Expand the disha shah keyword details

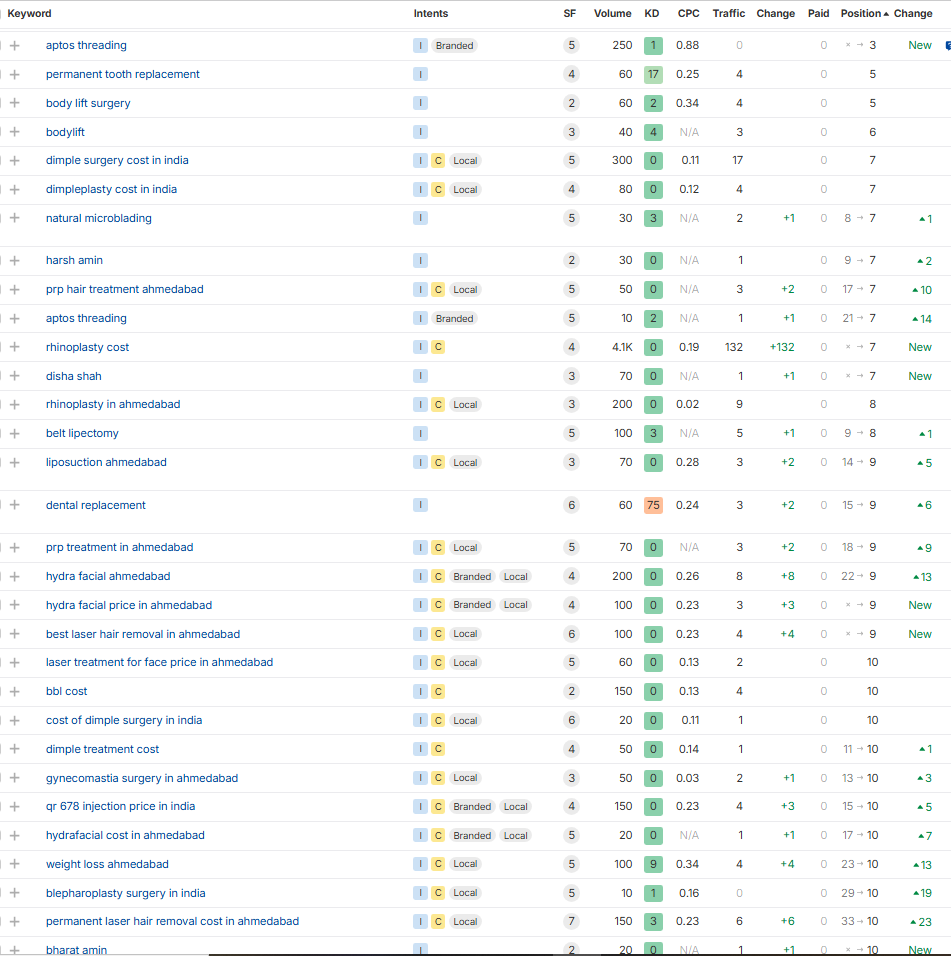click(x=15, y=376)
